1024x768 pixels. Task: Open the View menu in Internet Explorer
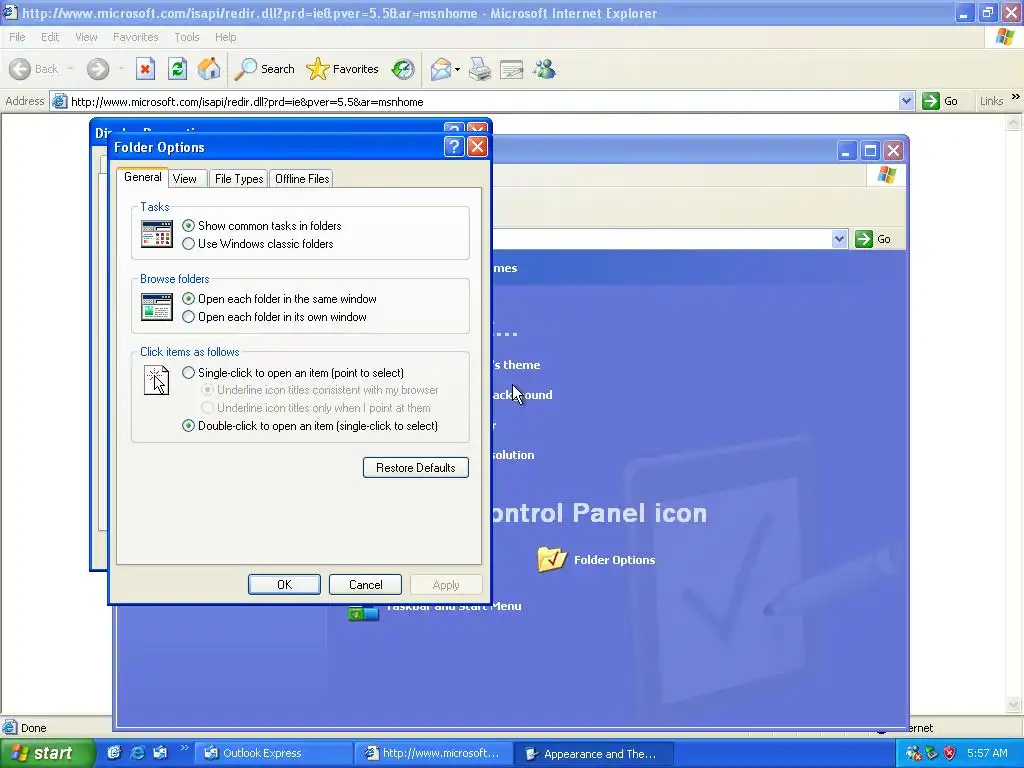click(x=86, y=37)
